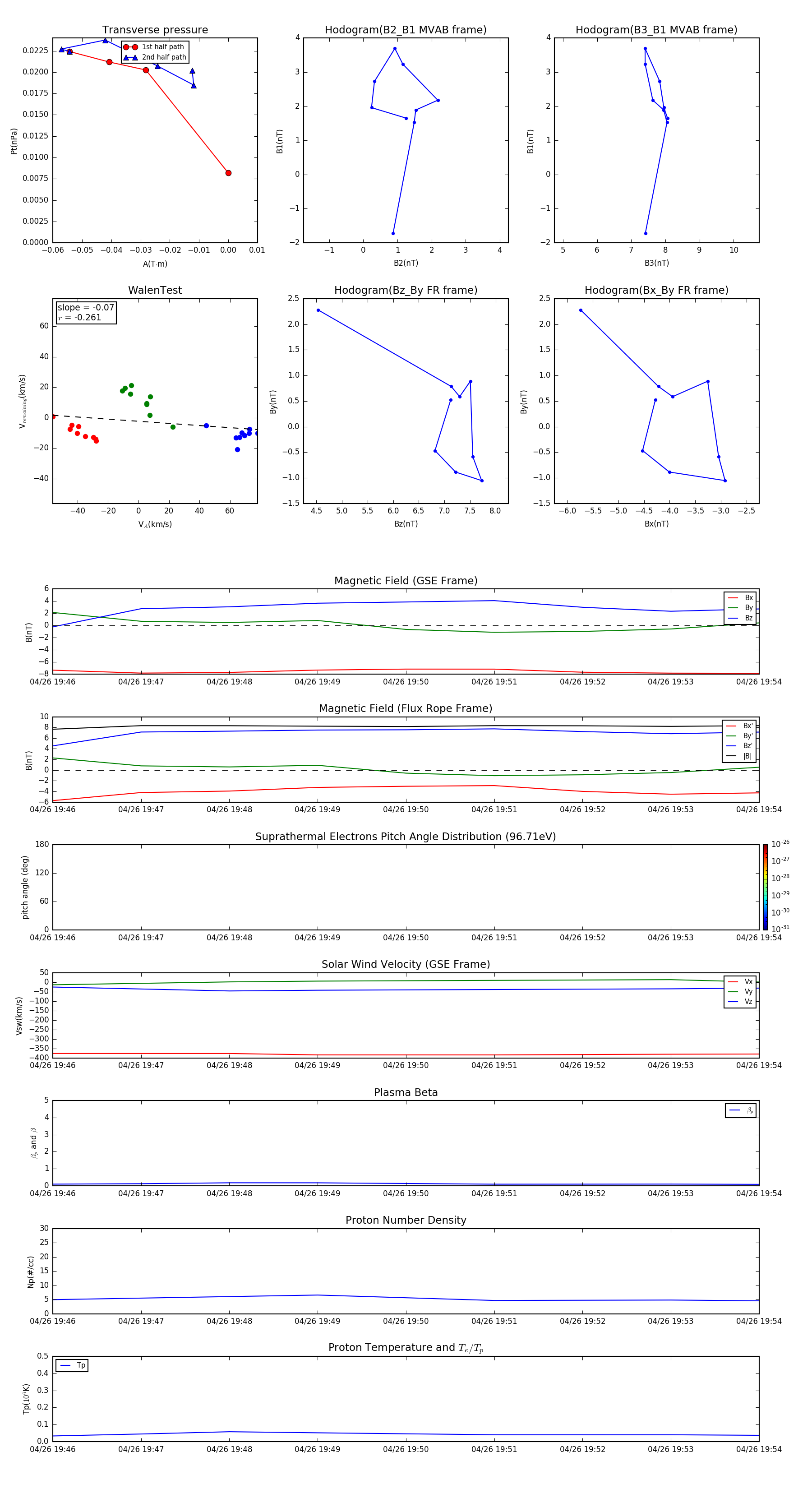Click the "Bz(nT)" x-axis label
812x1489 pixels.
click(x=406, y=524)
